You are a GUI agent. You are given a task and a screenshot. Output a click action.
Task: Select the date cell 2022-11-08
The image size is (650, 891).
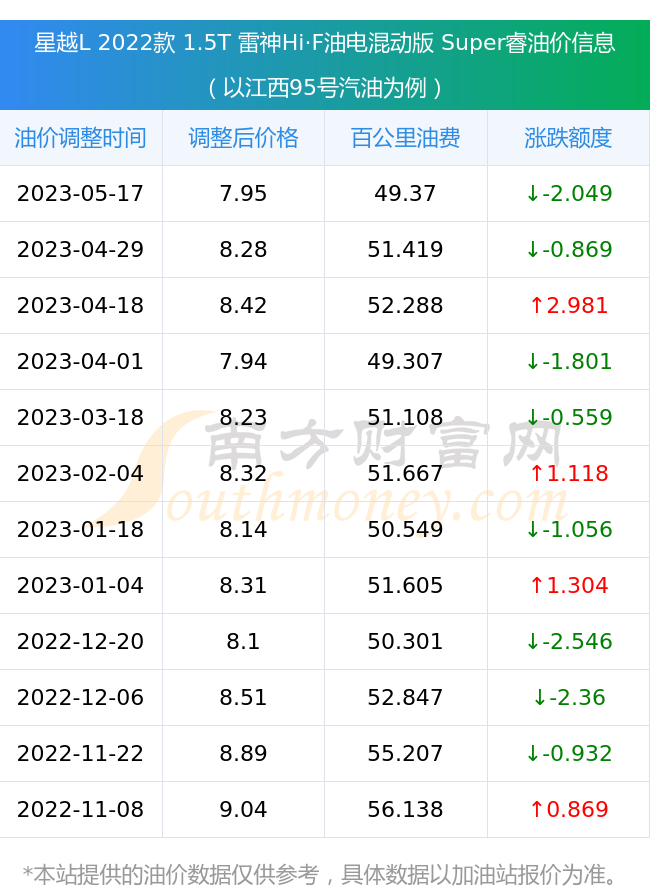coord(81,809)
